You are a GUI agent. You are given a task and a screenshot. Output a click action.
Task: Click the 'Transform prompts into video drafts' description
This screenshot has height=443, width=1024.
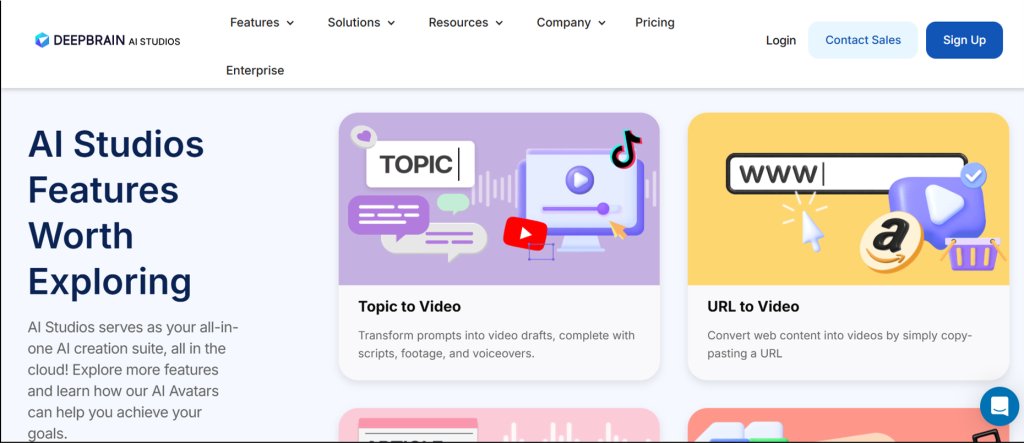[496, 344]
